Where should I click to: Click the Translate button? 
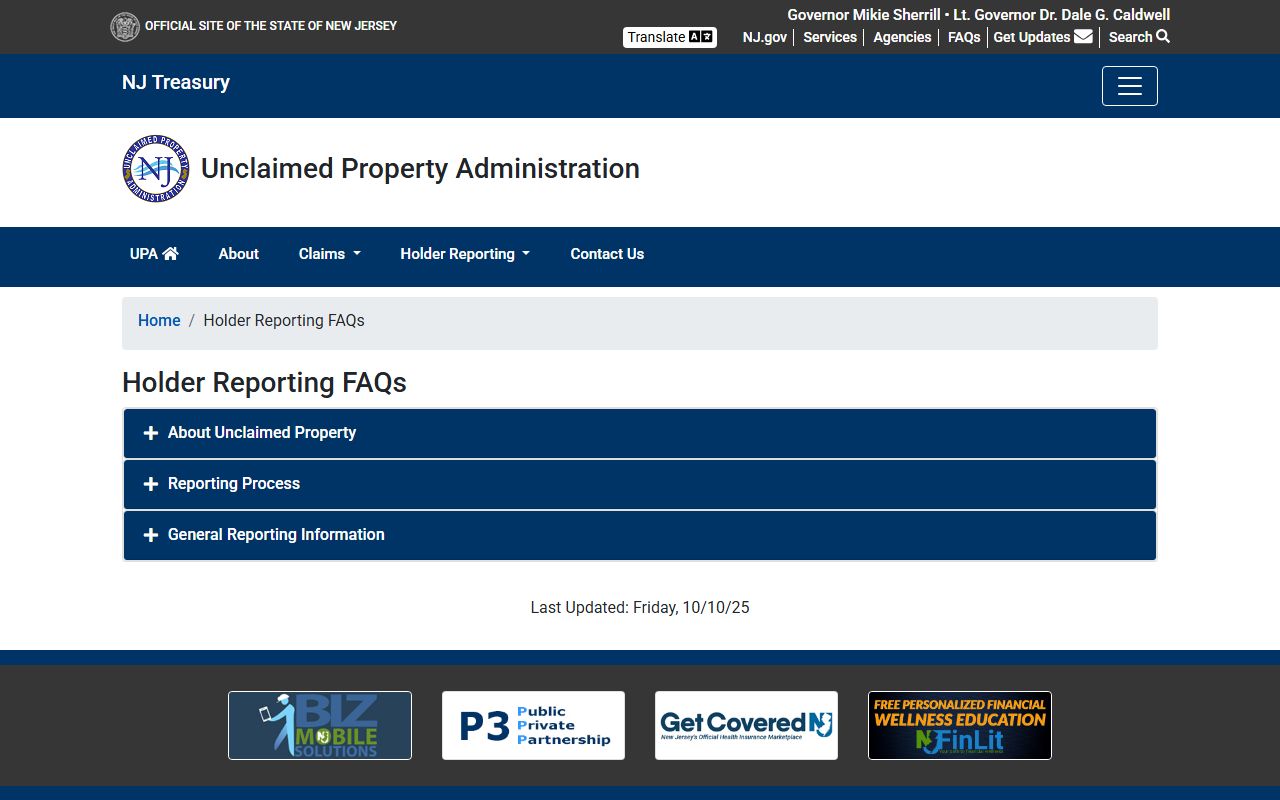[670, 37]
